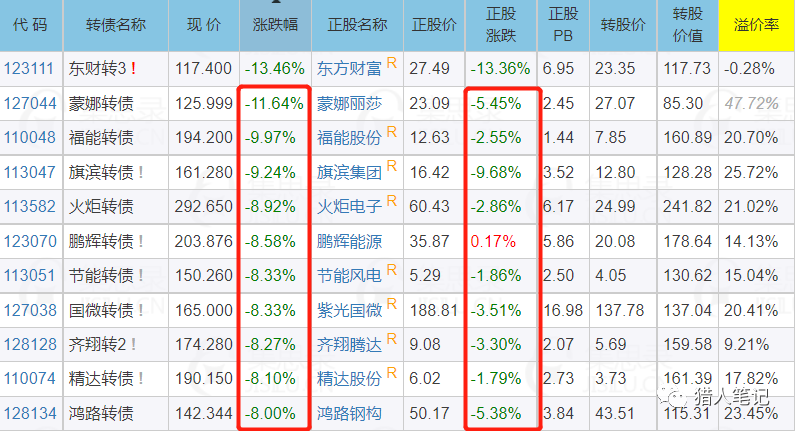Select price cell 292.650
This screenshot has width=795, height=431.
(203, 206)
